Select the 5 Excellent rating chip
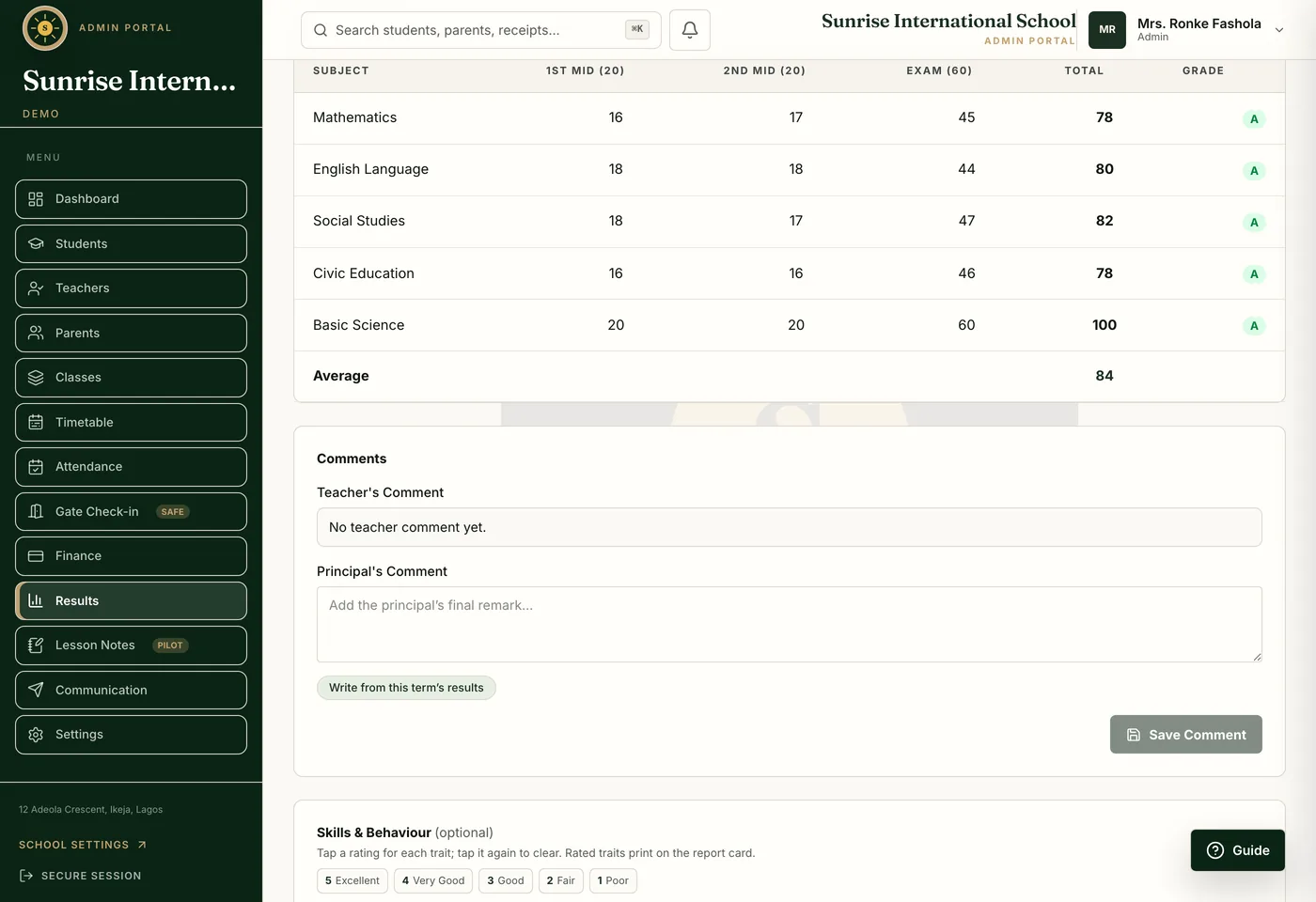Viewport: 1316px width, 902px height. click(x=352, y=880)
